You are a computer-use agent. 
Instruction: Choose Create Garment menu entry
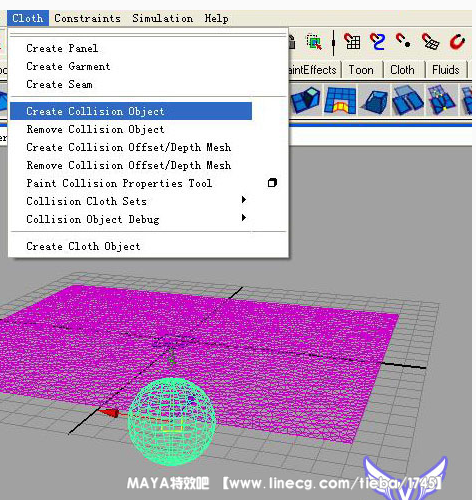[68, 66]
